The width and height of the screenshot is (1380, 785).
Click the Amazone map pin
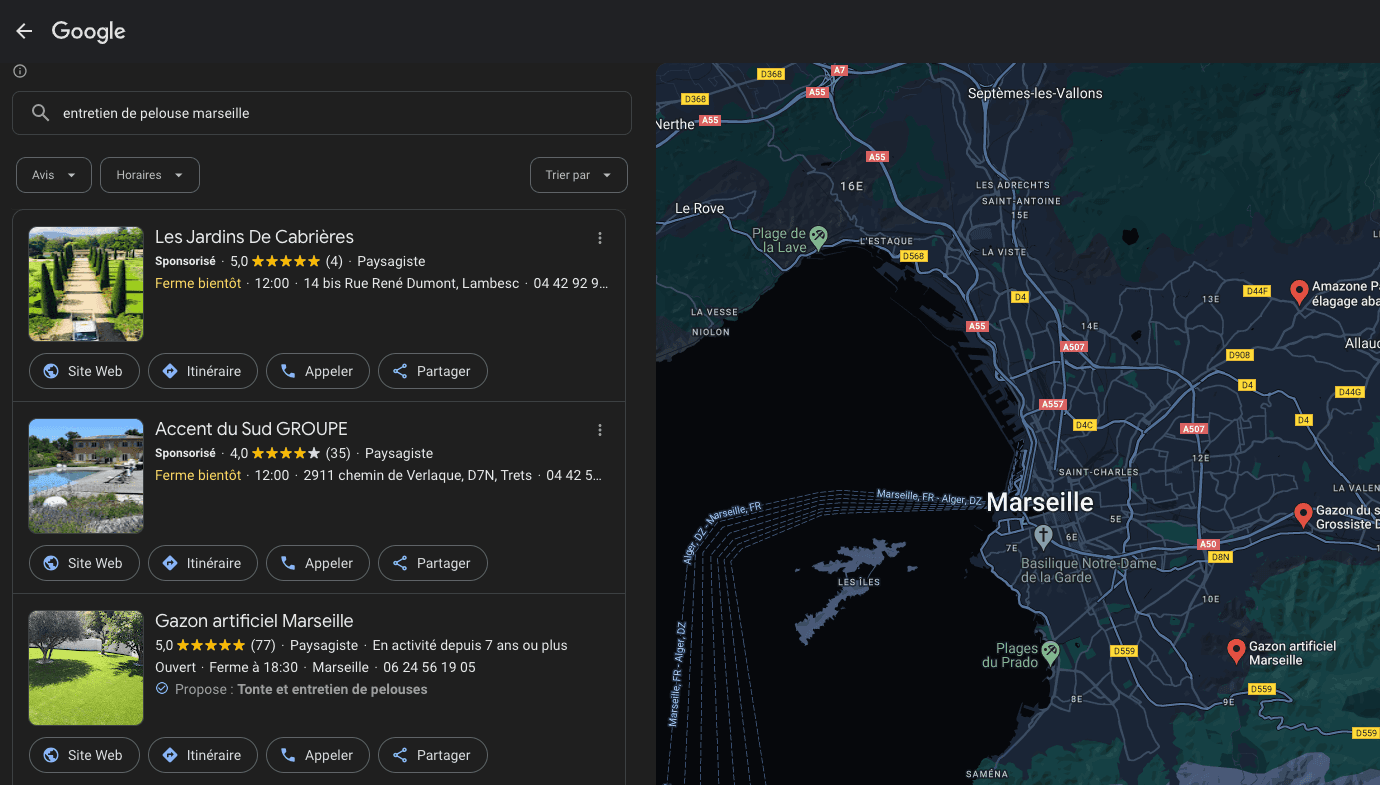pos(1300,292)
